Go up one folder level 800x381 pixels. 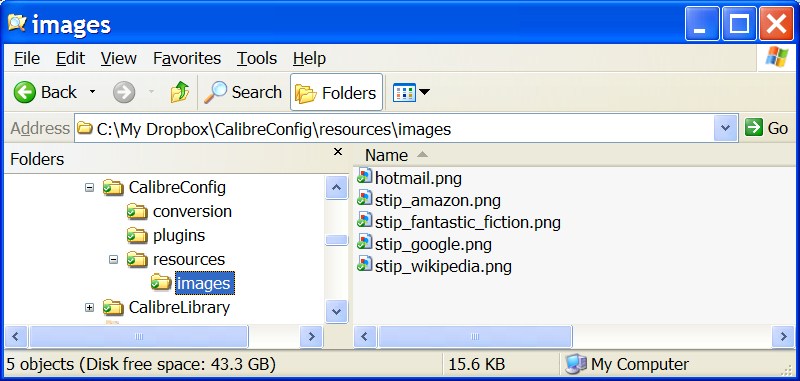click(180, 92)
